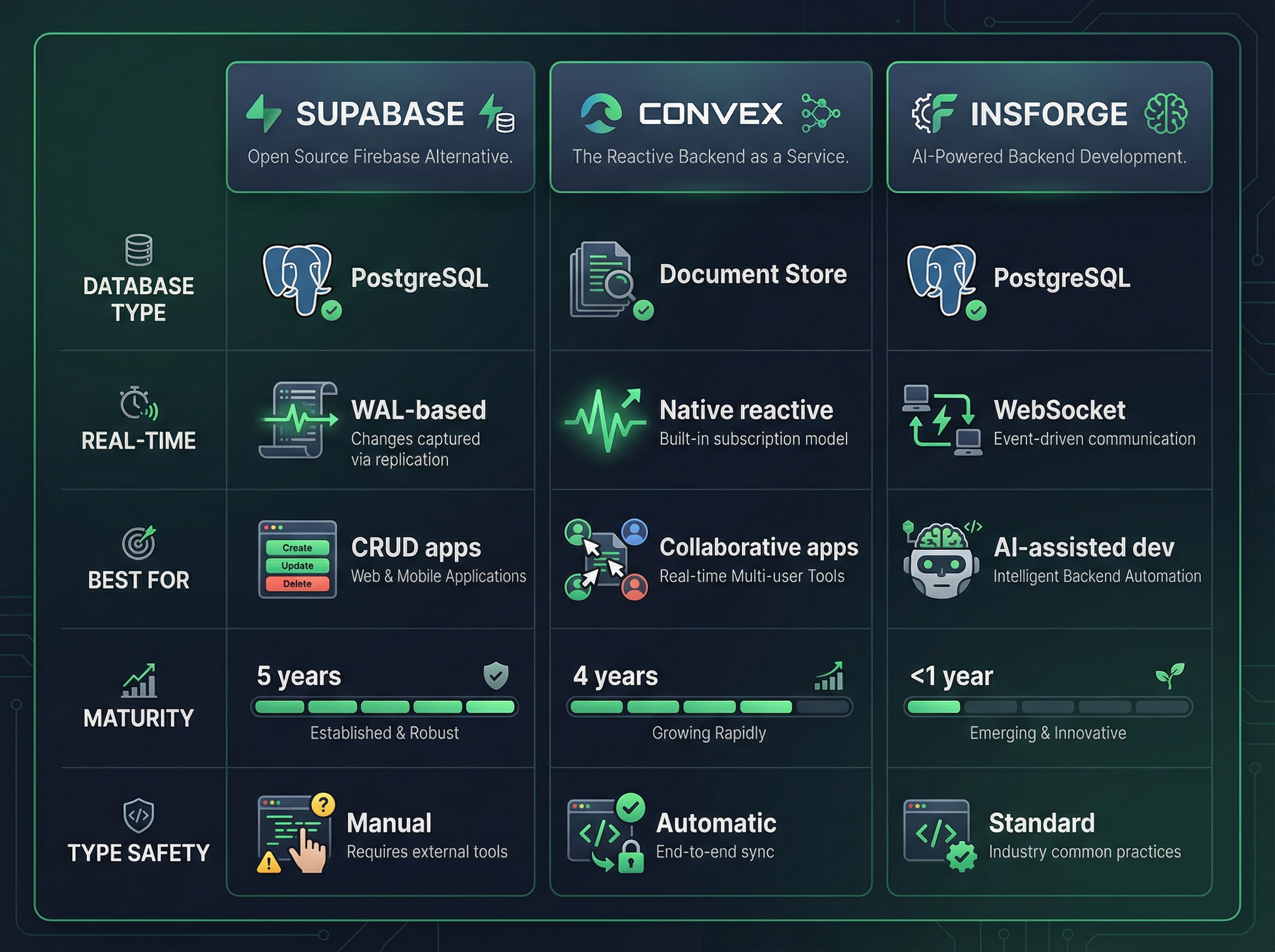The image size is (1275, 952).
Task: Click the Document Store icon in Convex column
Action: click(x=602, y=279)
